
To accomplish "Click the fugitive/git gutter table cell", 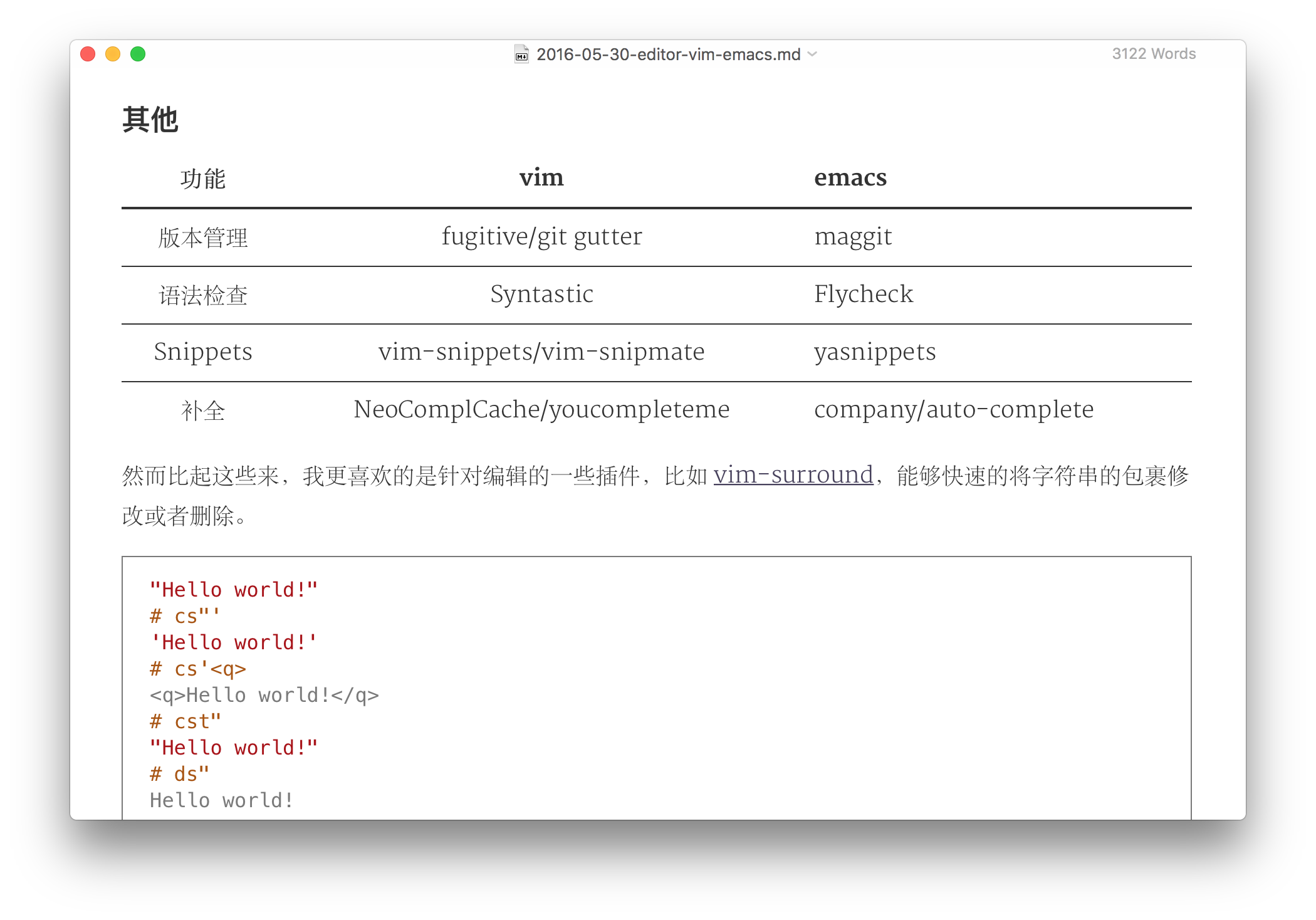I will coord(541,237).
